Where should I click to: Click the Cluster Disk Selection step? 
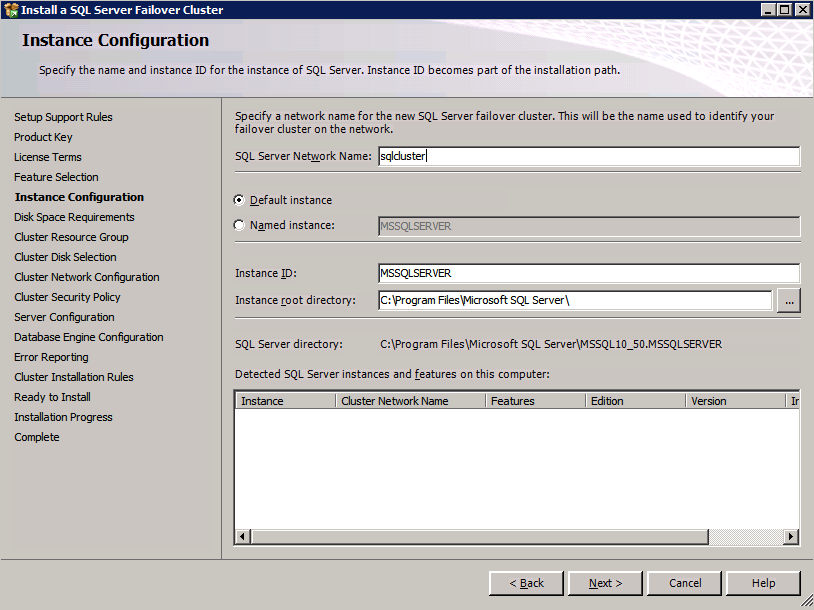(x=65, y=257)
